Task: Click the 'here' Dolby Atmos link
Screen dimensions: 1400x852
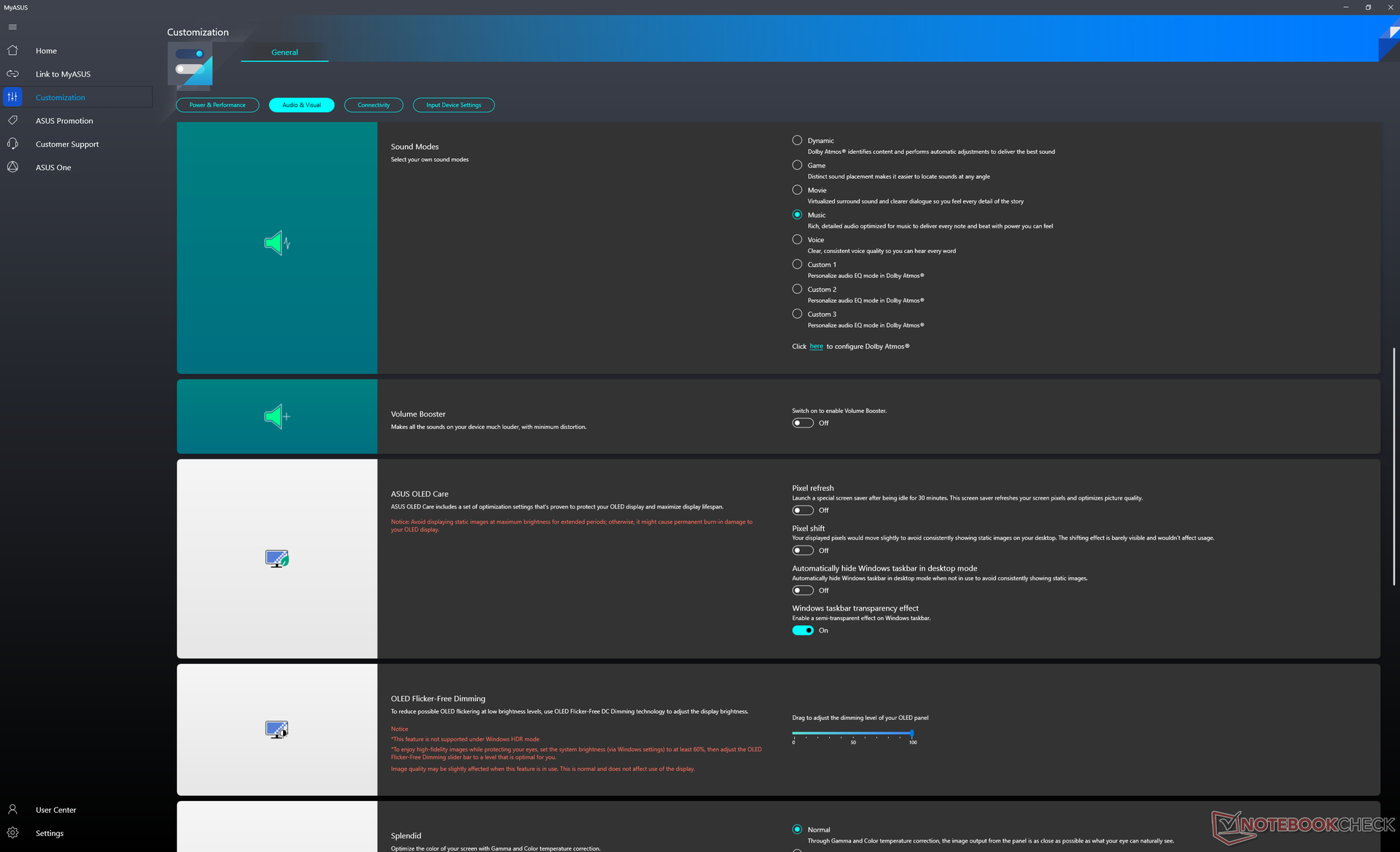Action: pyautogui.click(x=816, y=346)
